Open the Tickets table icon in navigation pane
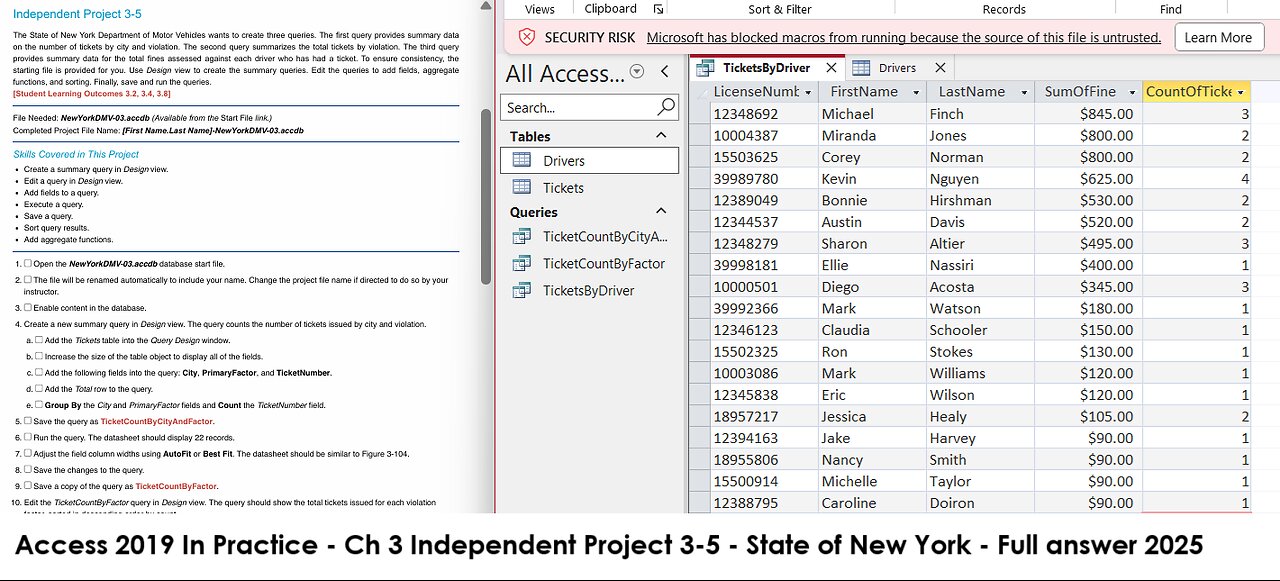This screenshot has height=581, width=1280. click(x=521, y=187)
